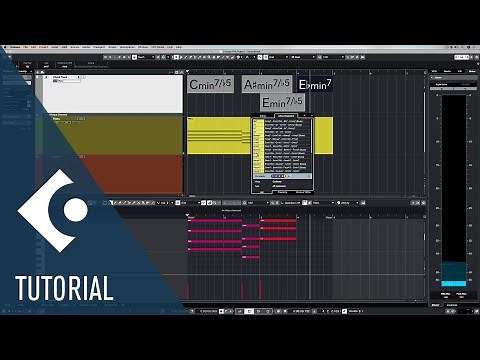This screenshot has width=480, height=360.
Task: Switch to Loudness tab below the meter
Action: tap(452, 305)
